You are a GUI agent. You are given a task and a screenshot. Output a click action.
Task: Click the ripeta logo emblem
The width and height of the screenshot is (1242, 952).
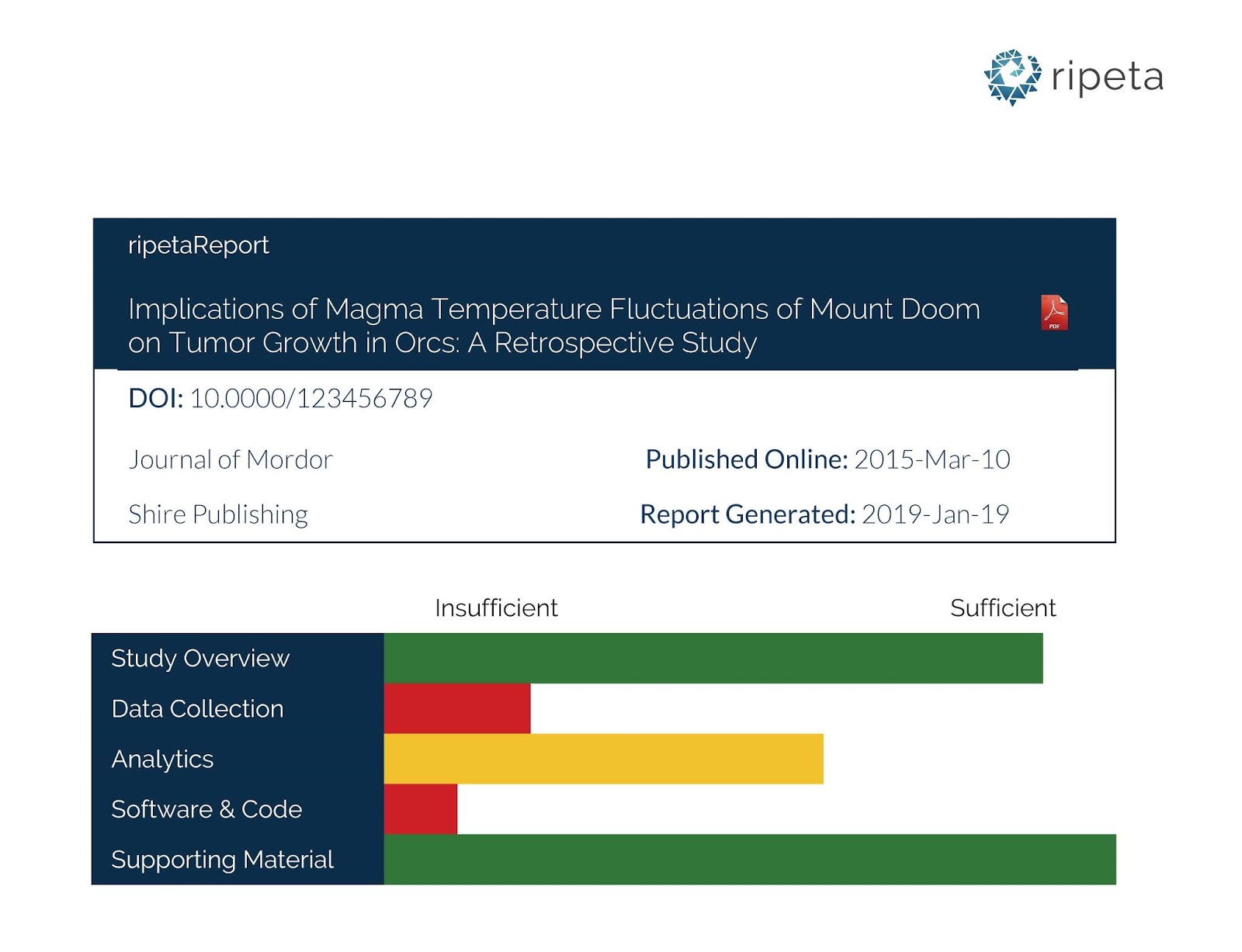click(1012, 78)
